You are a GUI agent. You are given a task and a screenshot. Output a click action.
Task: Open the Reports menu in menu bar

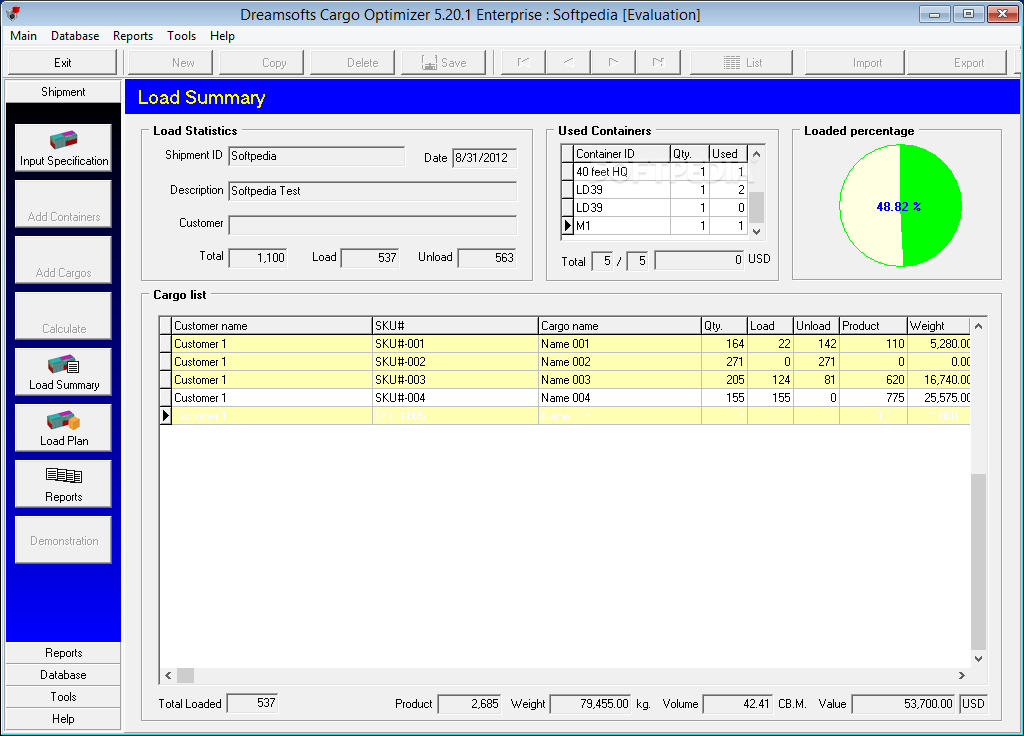click(133, 36)
